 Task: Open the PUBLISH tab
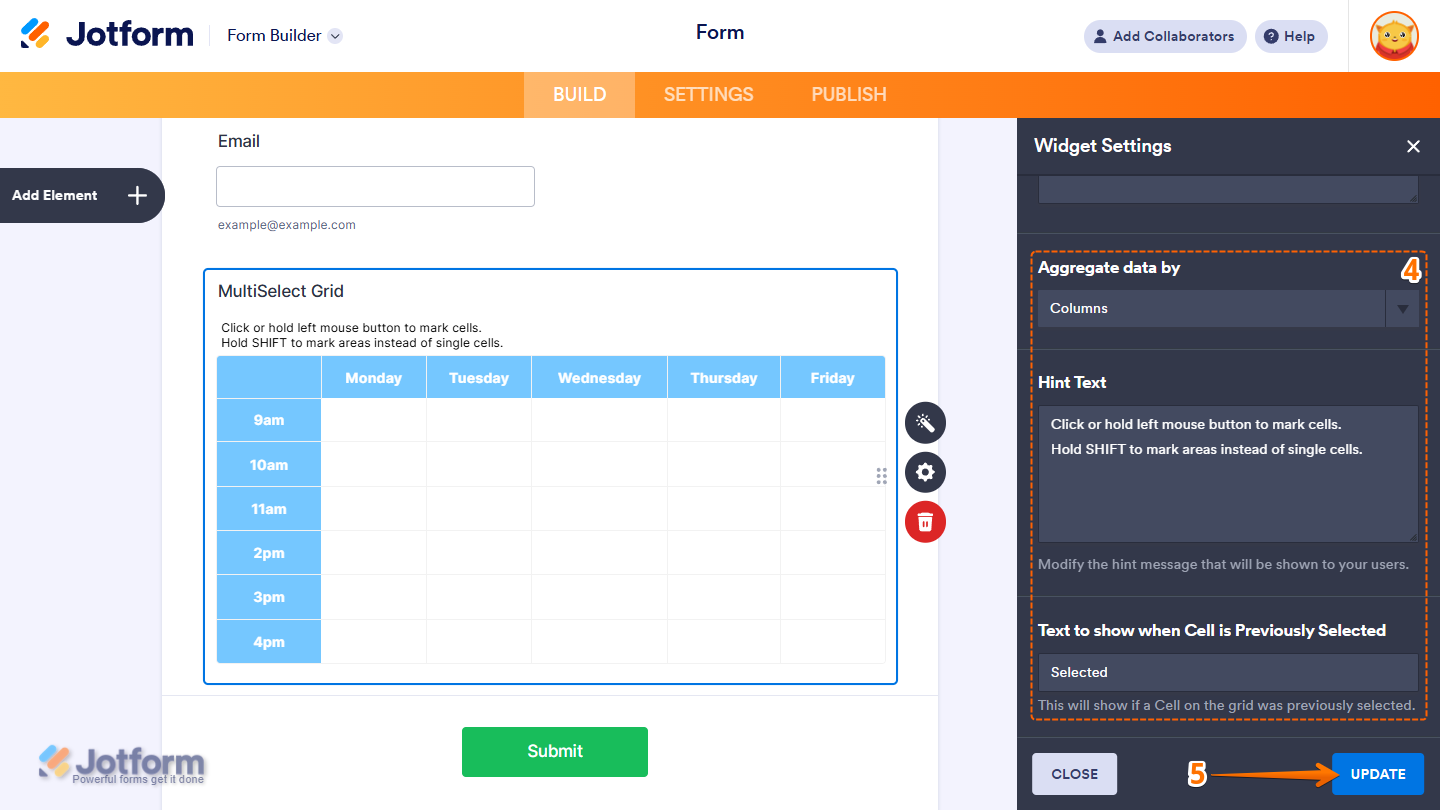[848, 94]
